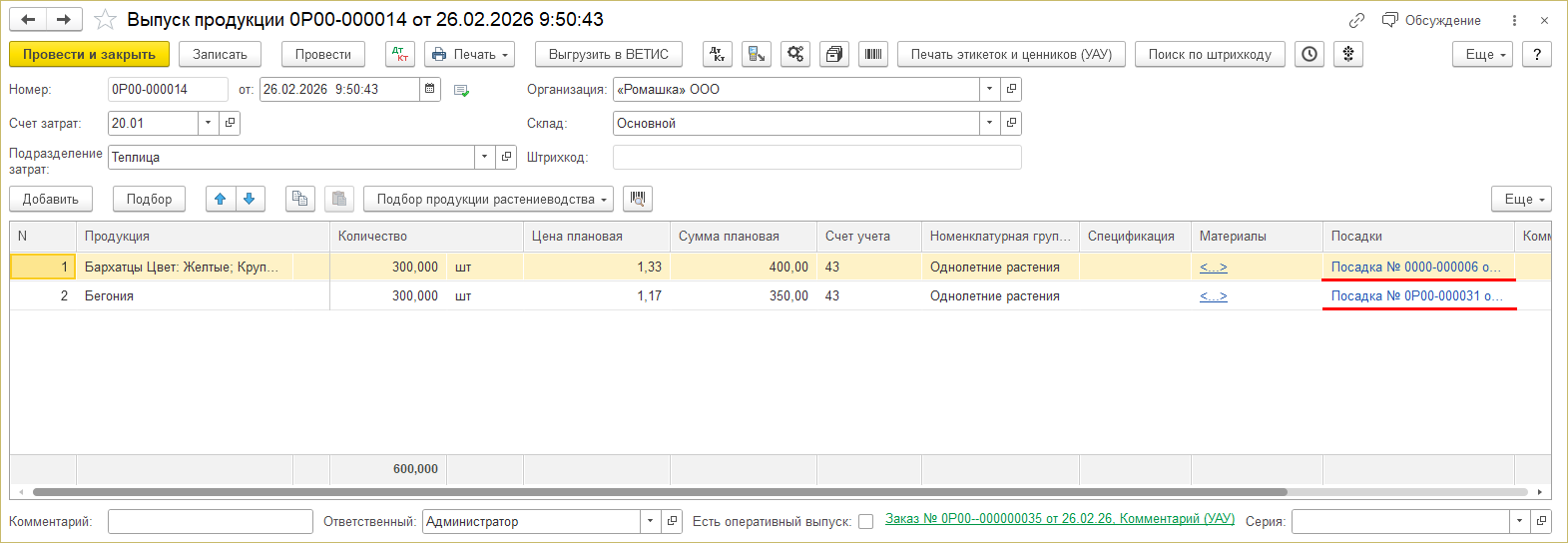Open materials link in Бархатцы row

(1213, 267)
